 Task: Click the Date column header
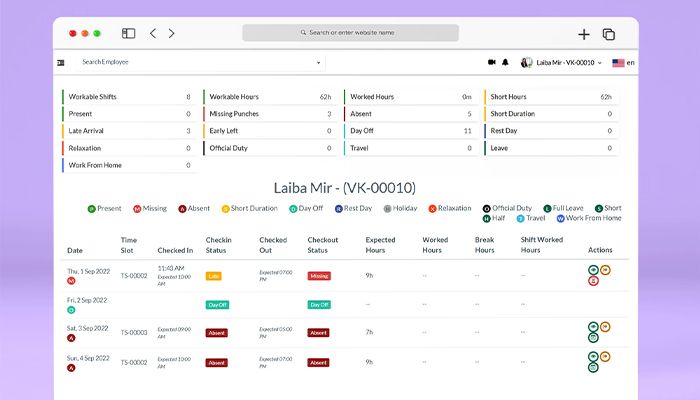tap(75, 250)
